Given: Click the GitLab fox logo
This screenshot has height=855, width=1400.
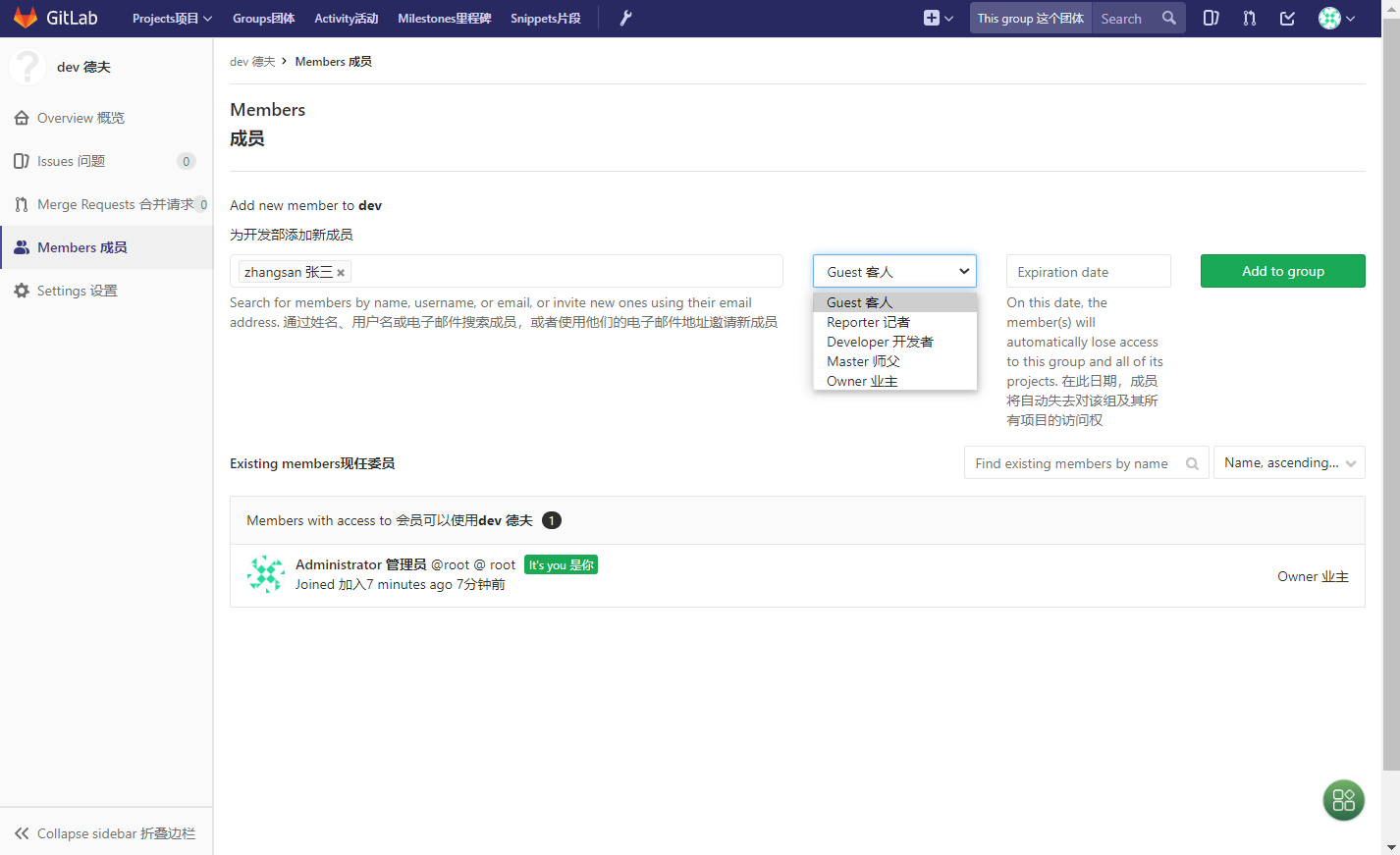Looking at the screenshot, I should (26, 18).
